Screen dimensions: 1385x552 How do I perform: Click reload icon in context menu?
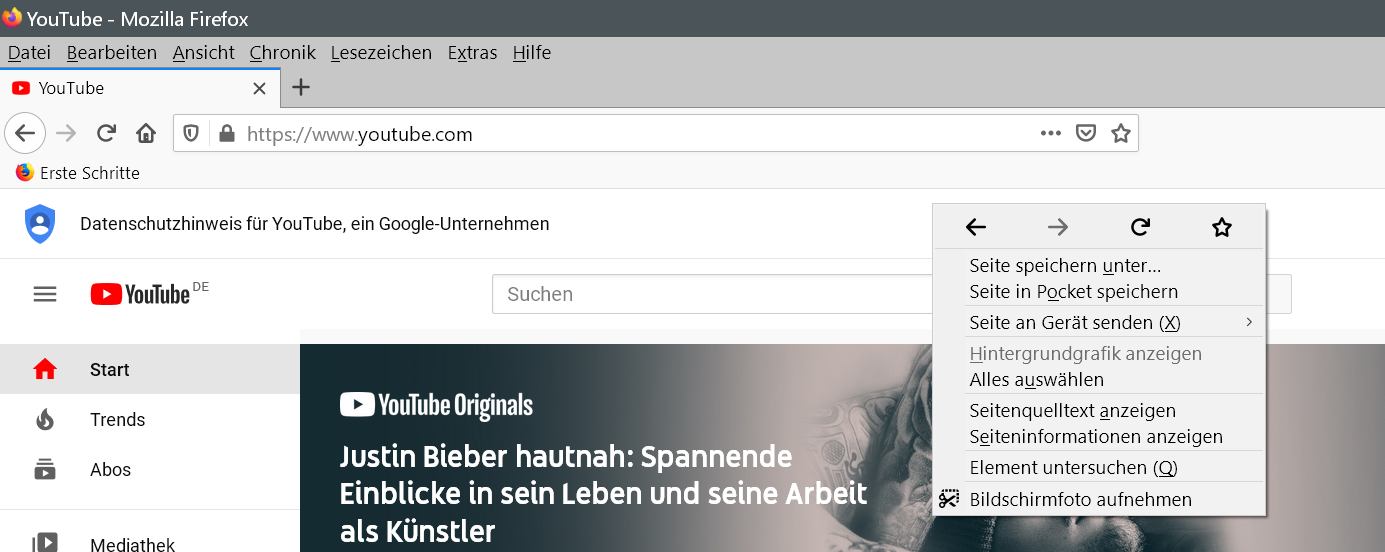[1140, 228]
